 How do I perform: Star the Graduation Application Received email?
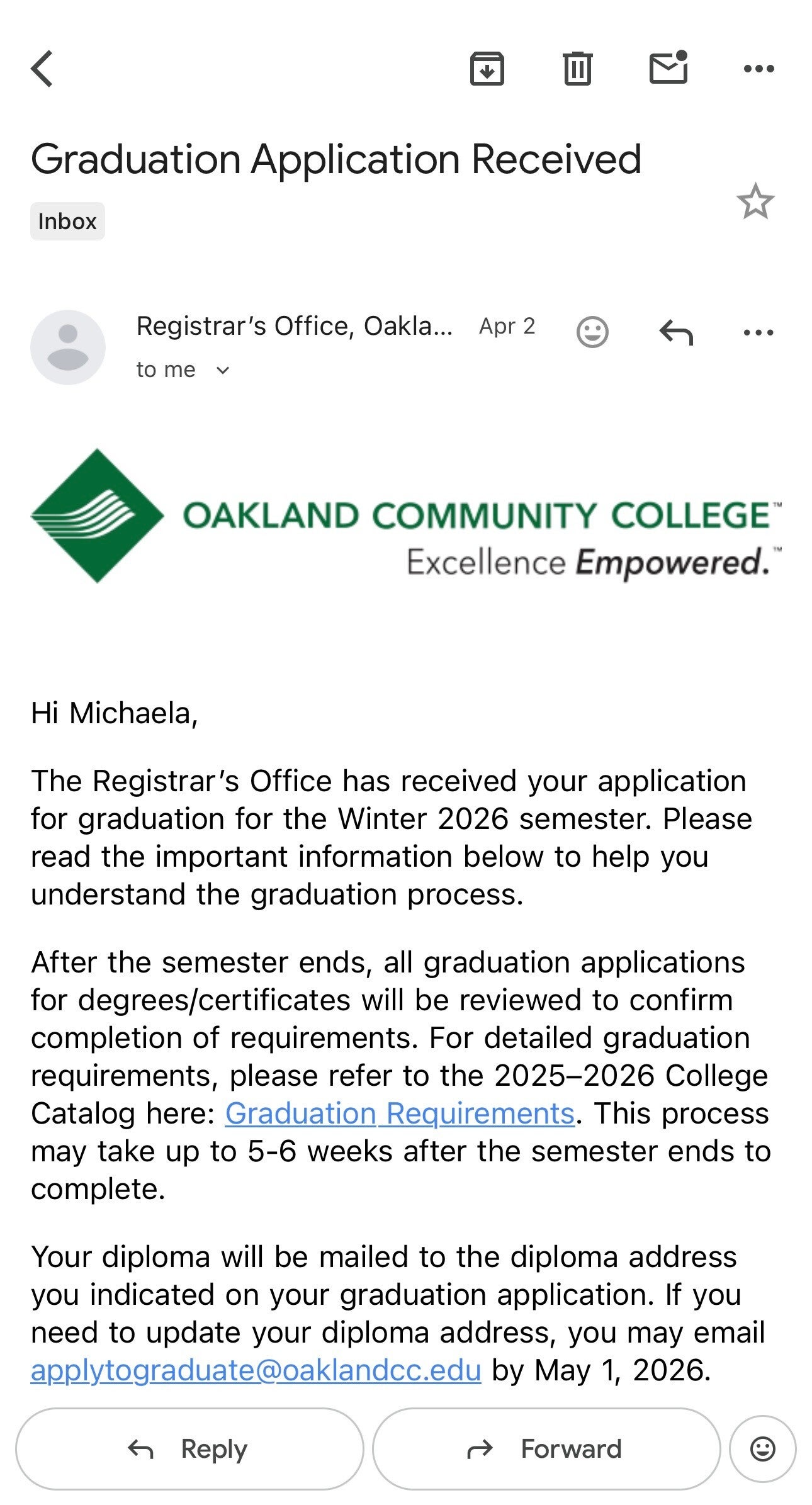point(755,202)
